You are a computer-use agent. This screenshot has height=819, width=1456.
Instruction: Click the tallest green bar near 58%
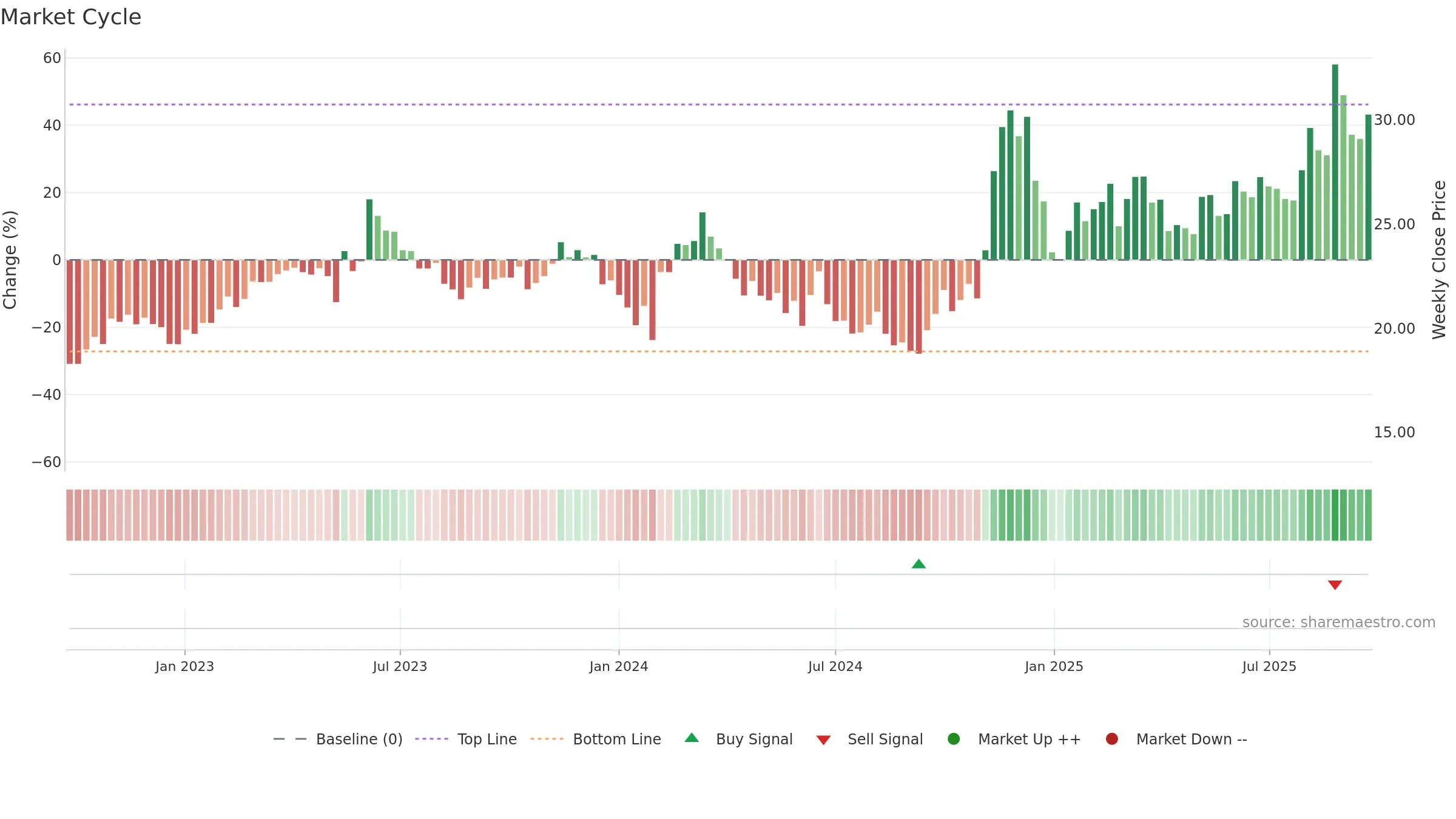coord(1335,162)
